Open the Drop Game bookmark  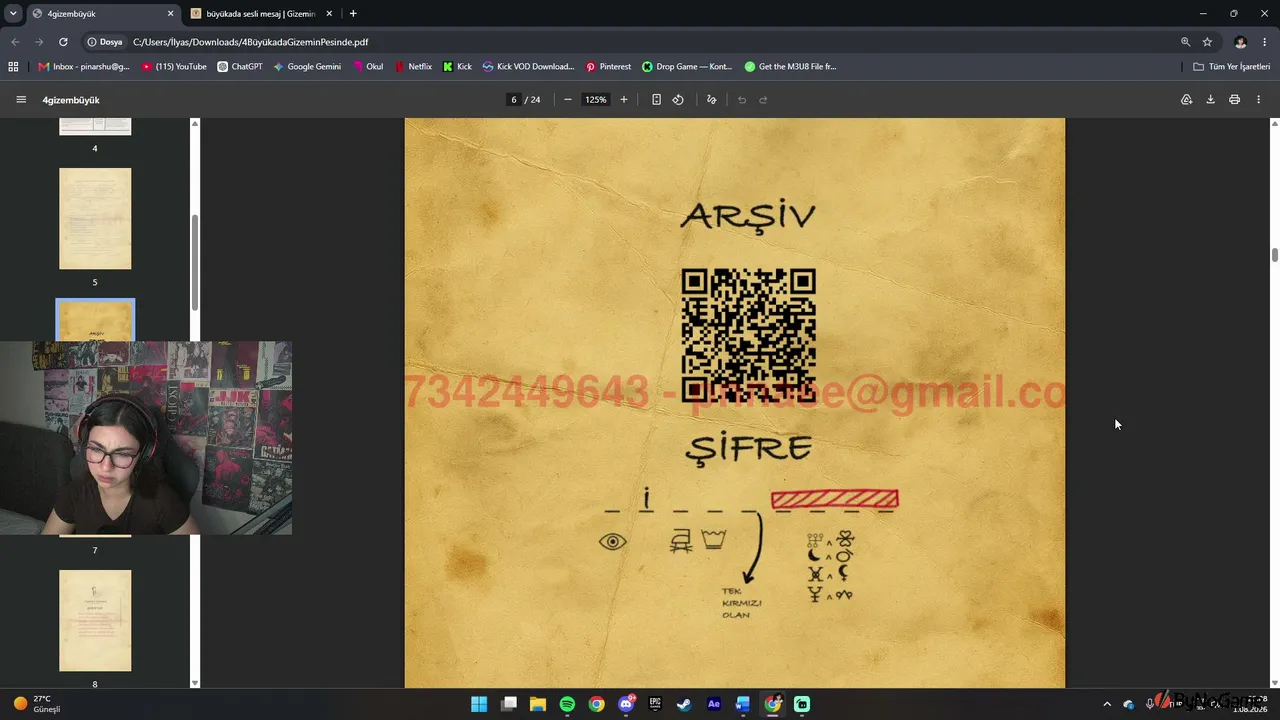click(687, 67)
